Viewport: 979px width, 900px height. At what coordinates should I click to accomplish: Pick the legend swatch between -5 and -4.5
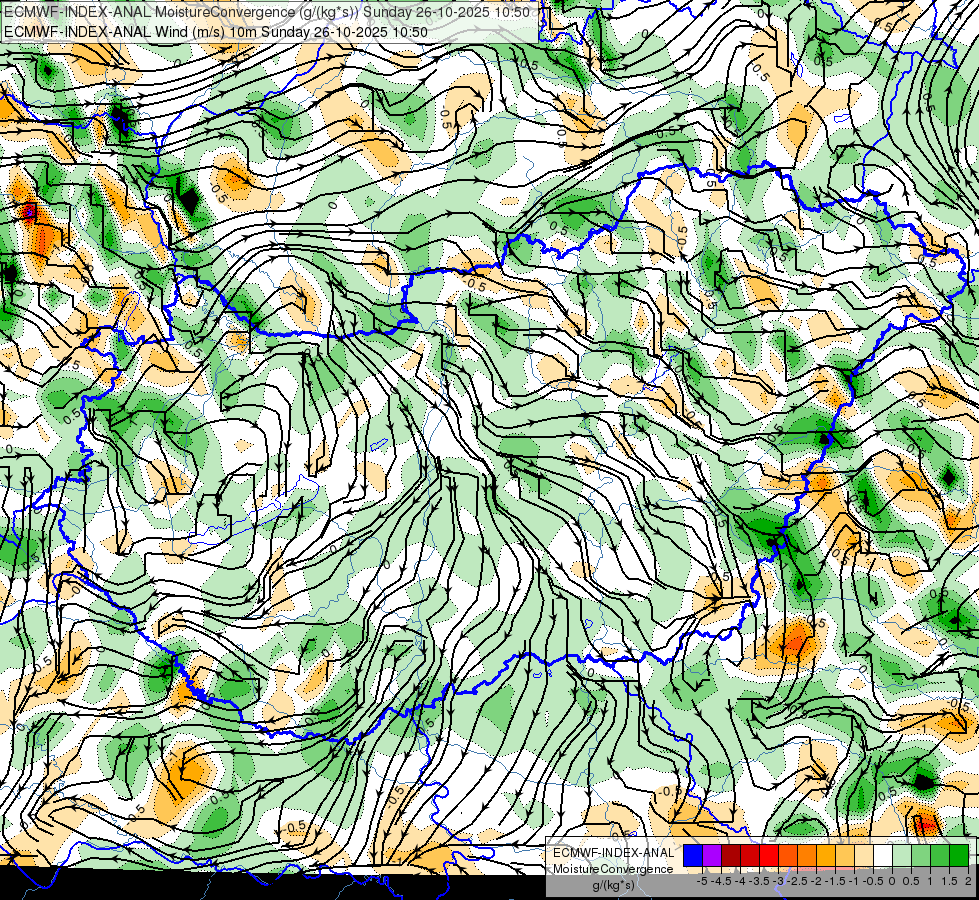pos(712,855)
